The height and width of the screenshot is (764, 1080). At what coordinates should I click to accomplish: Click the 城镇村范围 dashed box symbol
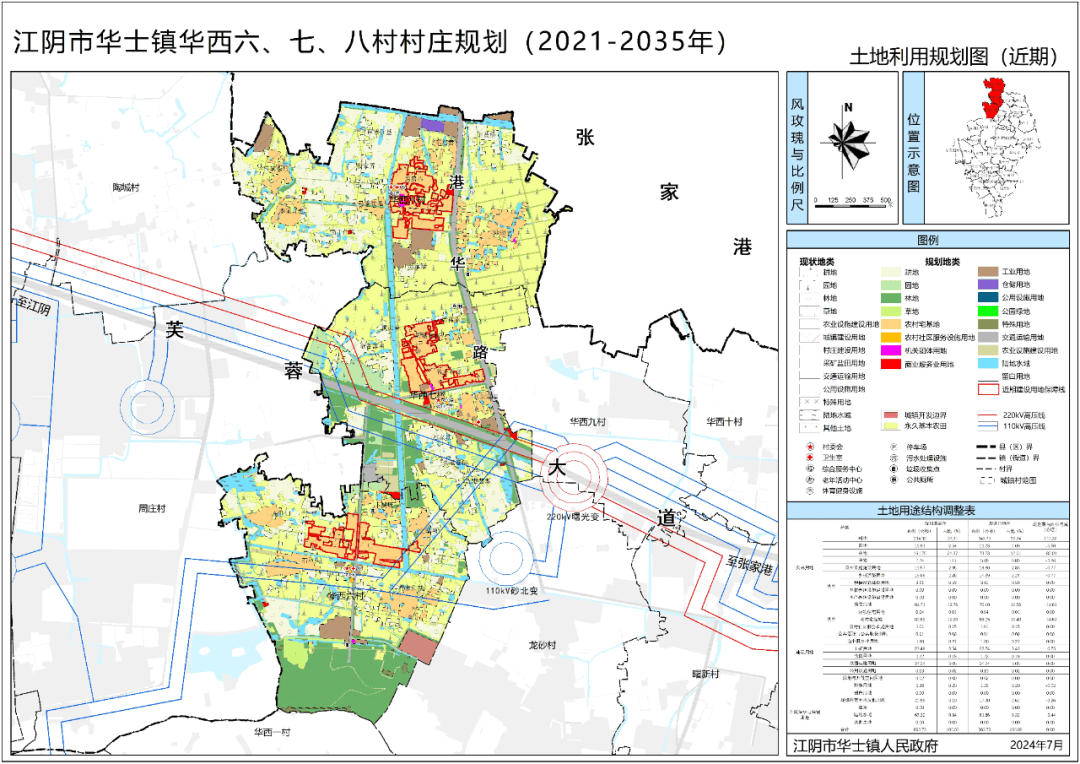coord(988,480)
